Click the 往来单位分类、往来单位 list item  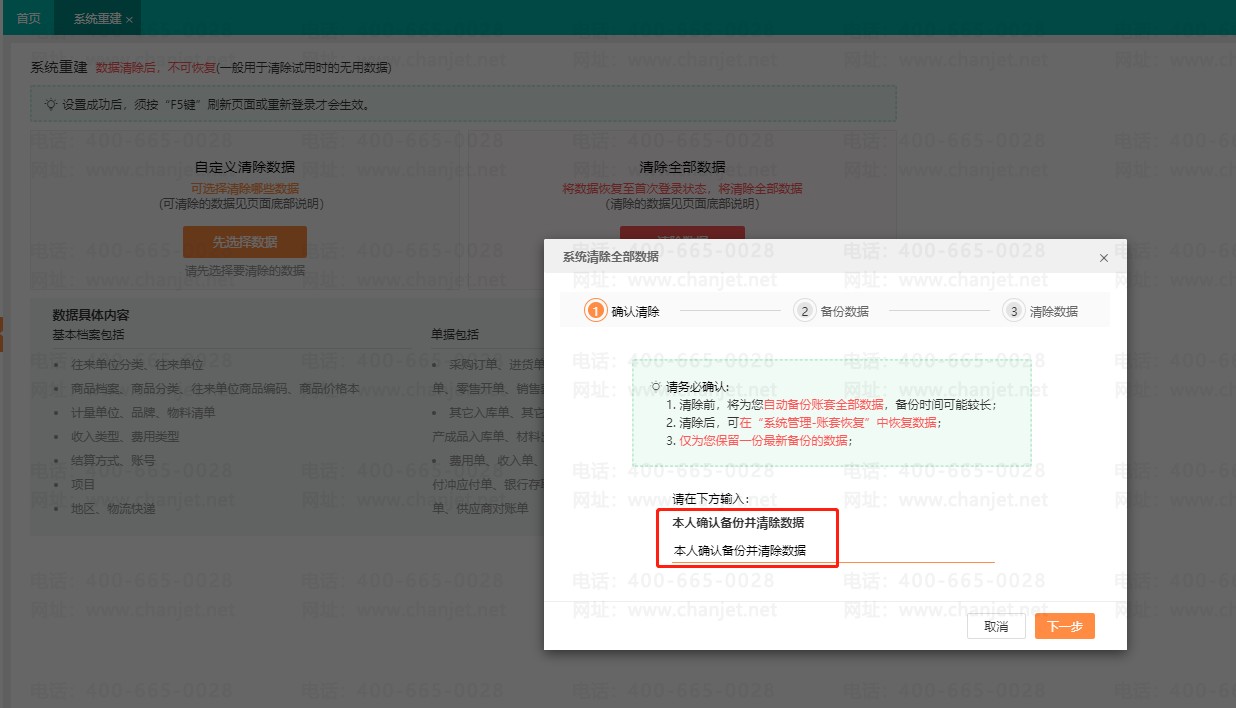point(137,365)
